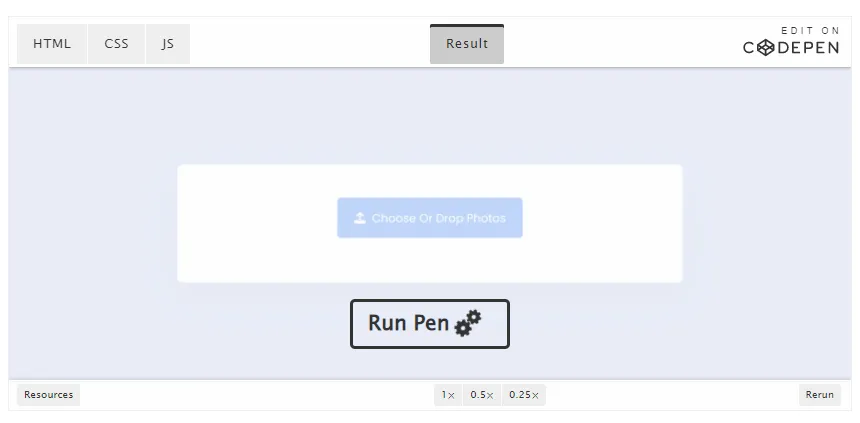860x423 pixels.
Task: Switch to the CSS tab
Action: (x=117, y=44)
